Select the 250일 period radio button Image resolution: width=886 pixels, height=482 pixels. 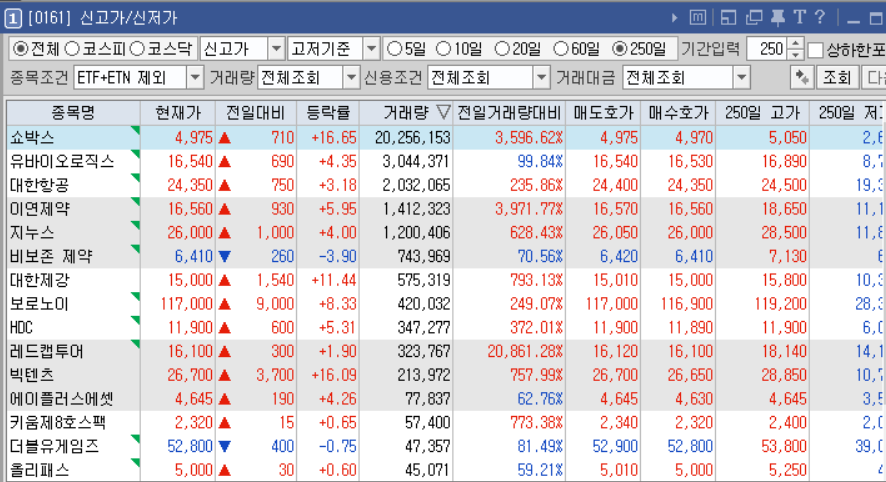click(x=619, y=49)
